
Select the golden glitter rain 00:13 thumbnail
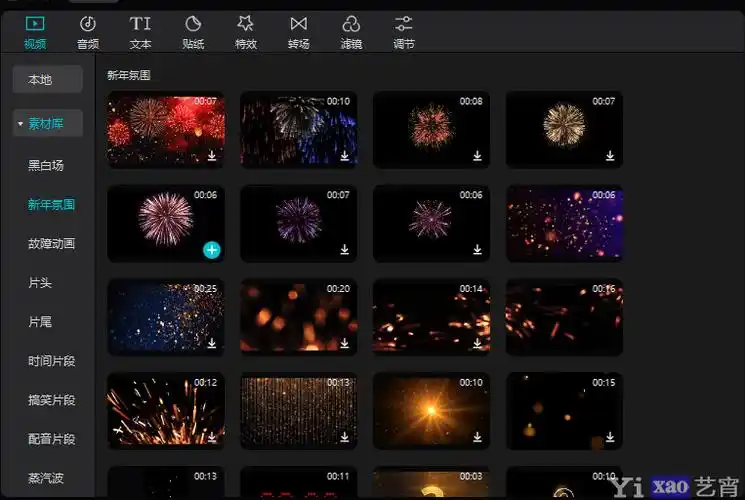[299, 411]
